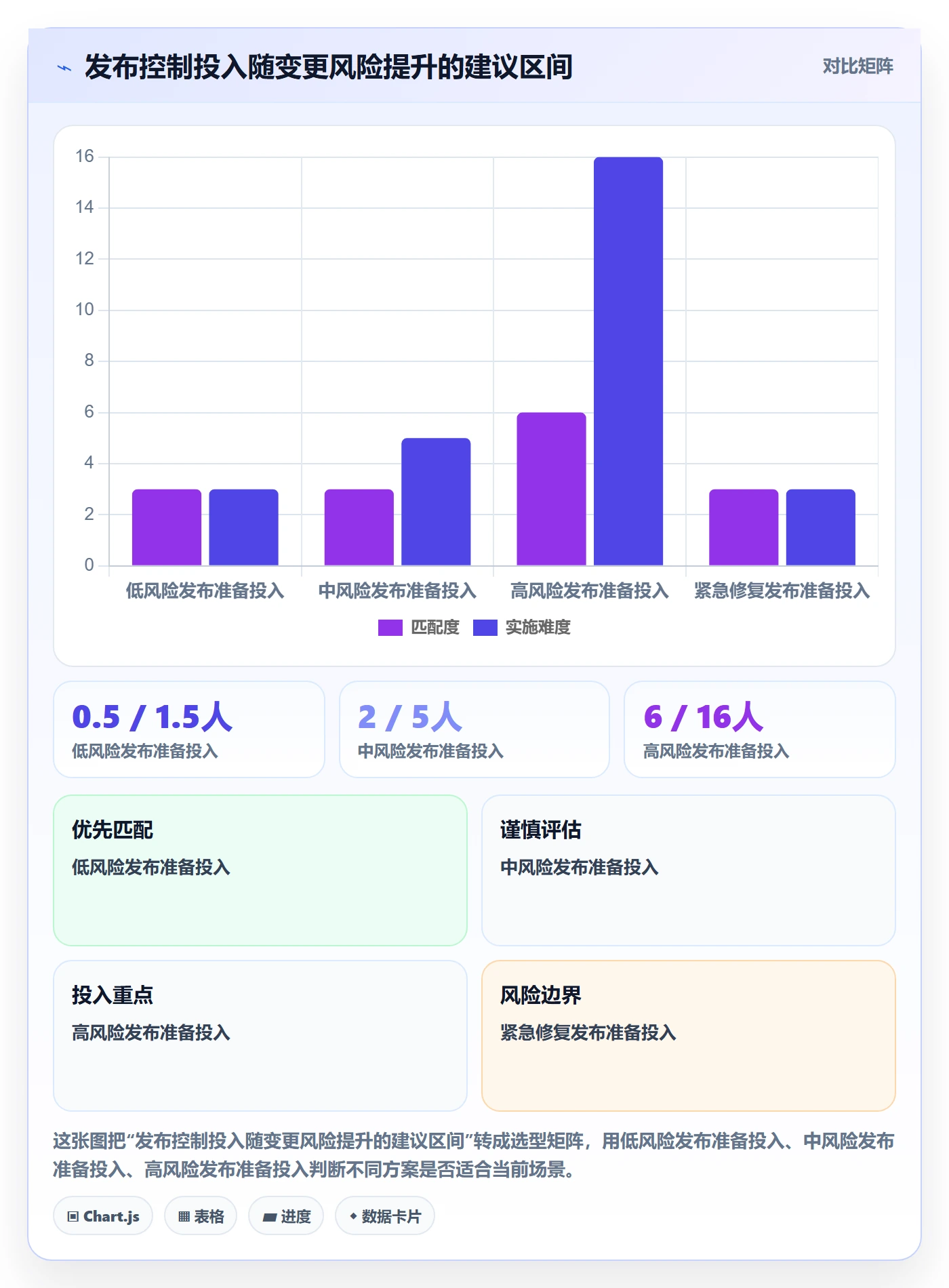
Task: Click the blue 实施难度 bar for 低风险发布准备投入
Action: 243,527
